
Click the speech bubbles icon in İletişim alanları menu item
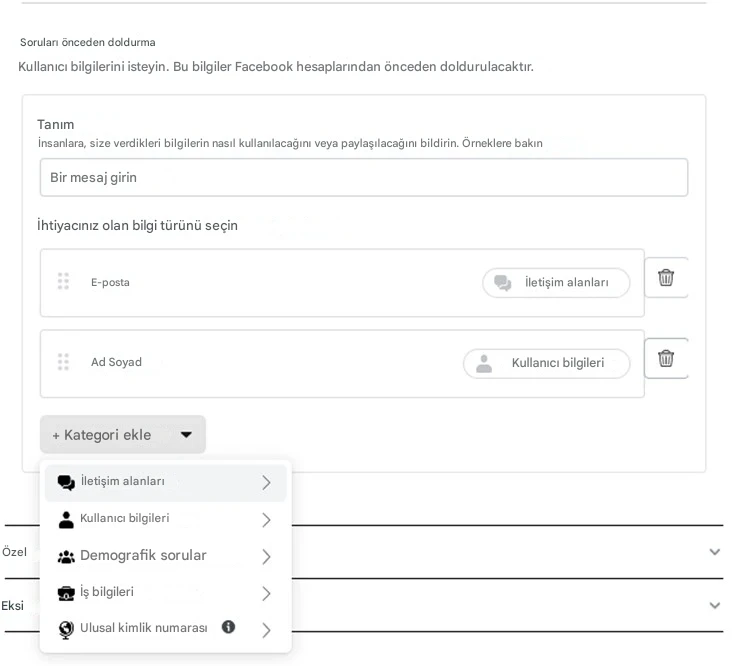pyautogui.click(x=66, y=482)
